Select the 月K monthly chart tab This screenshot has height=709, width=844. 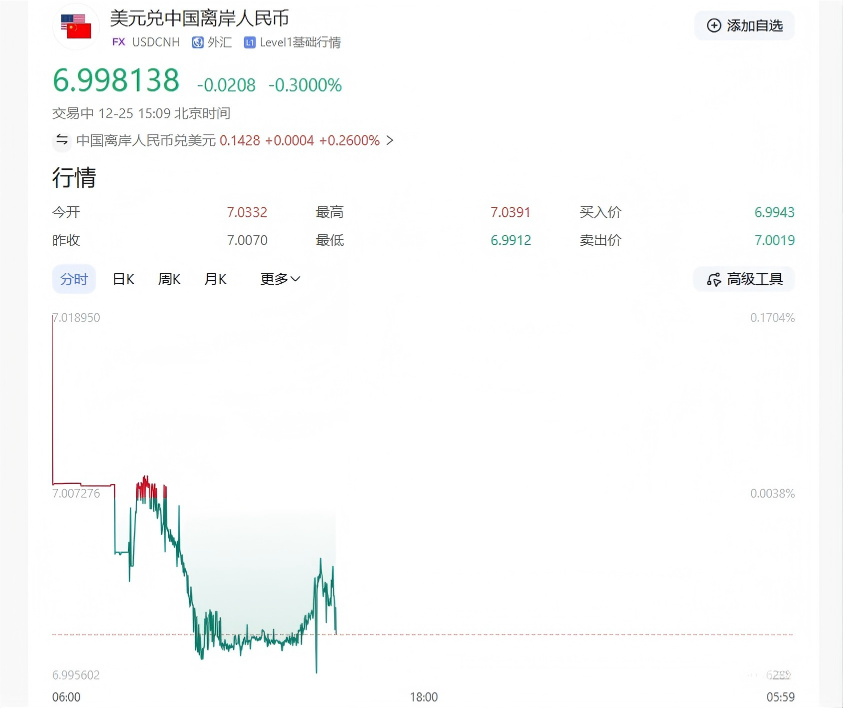point(215,279)
